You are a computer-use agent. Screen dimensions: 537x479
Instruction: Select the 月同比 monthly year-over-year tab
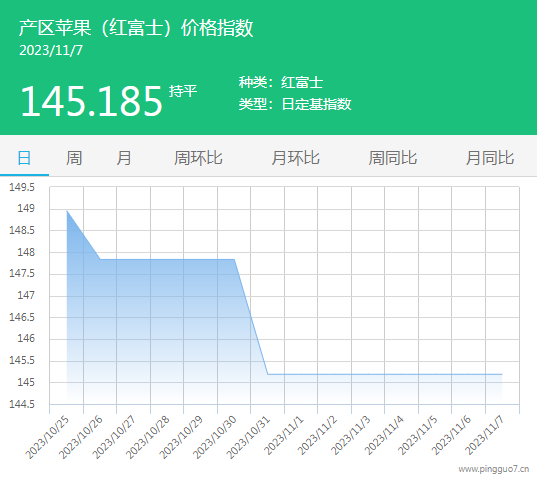[x=490, y=158]
